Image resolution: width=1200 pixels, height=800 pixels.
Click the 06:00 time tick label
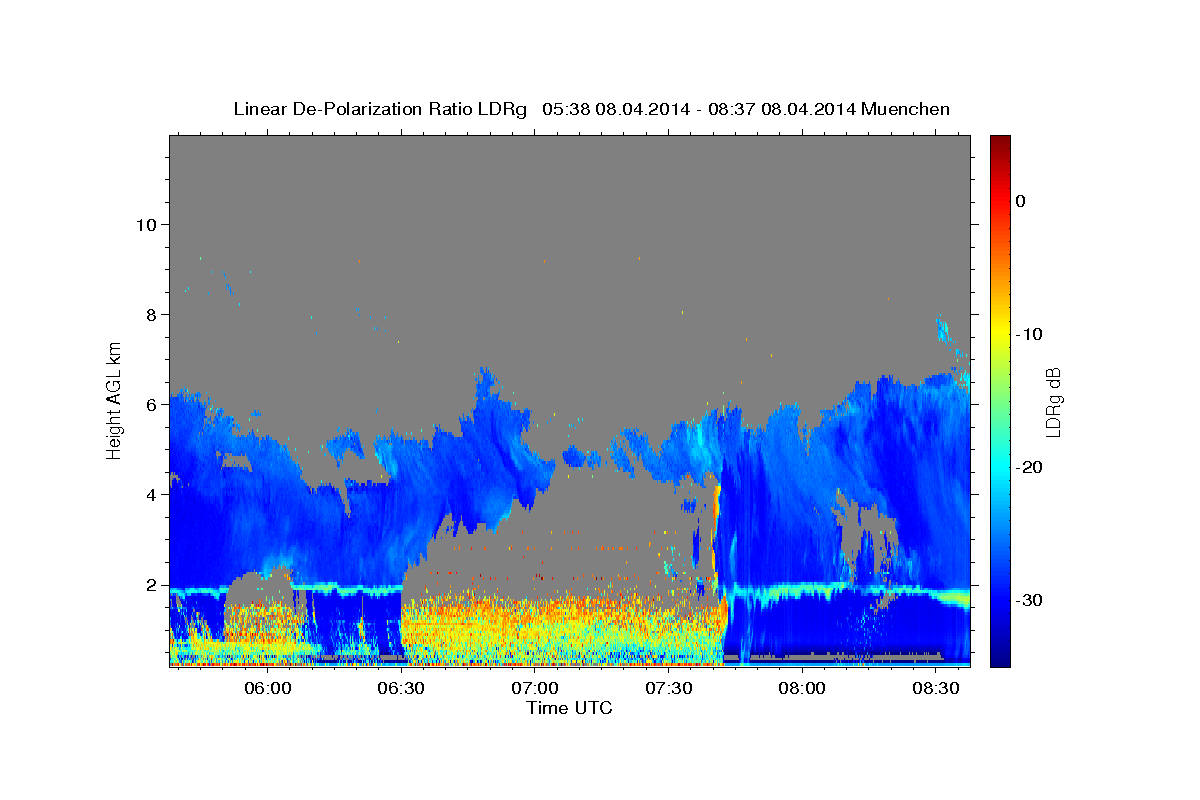pyautogui.click(x=267, y=689)
